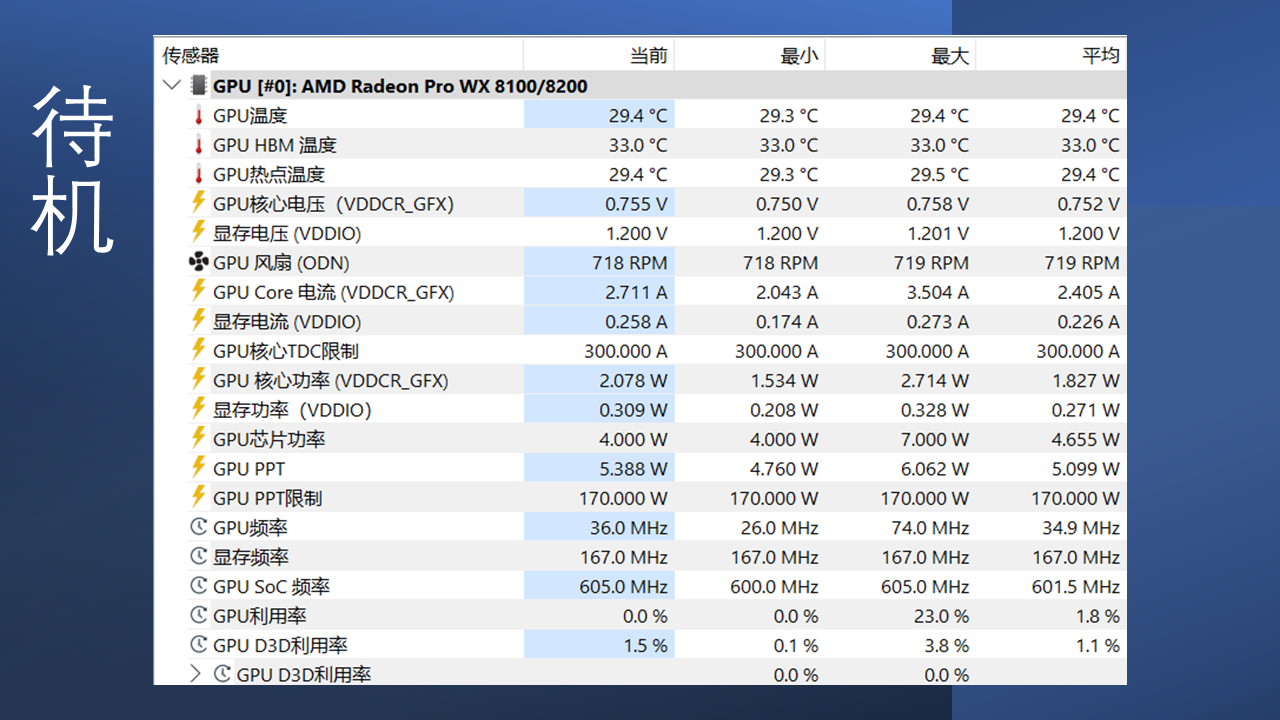
Task: Click the clock icon for 显存频率
Action: 198,556
